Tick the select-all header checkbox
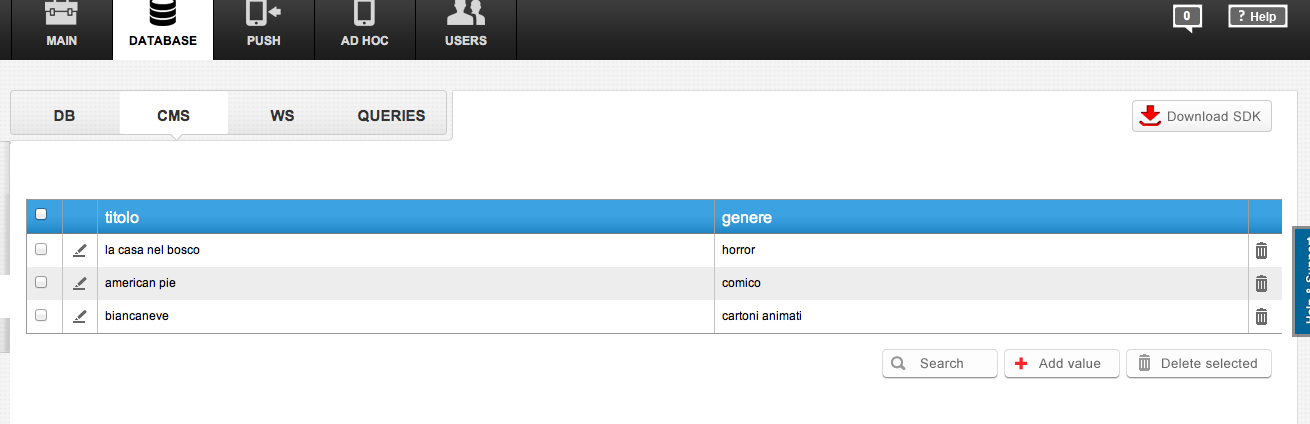This screenshot has width=1310, height=424. point(41,214)
